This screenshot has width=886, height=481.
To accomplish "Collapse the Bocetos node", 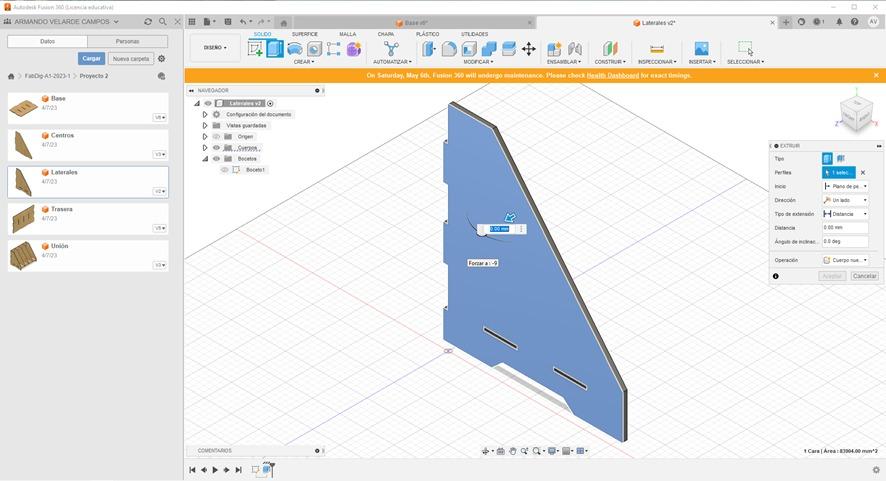I will 205,159.
